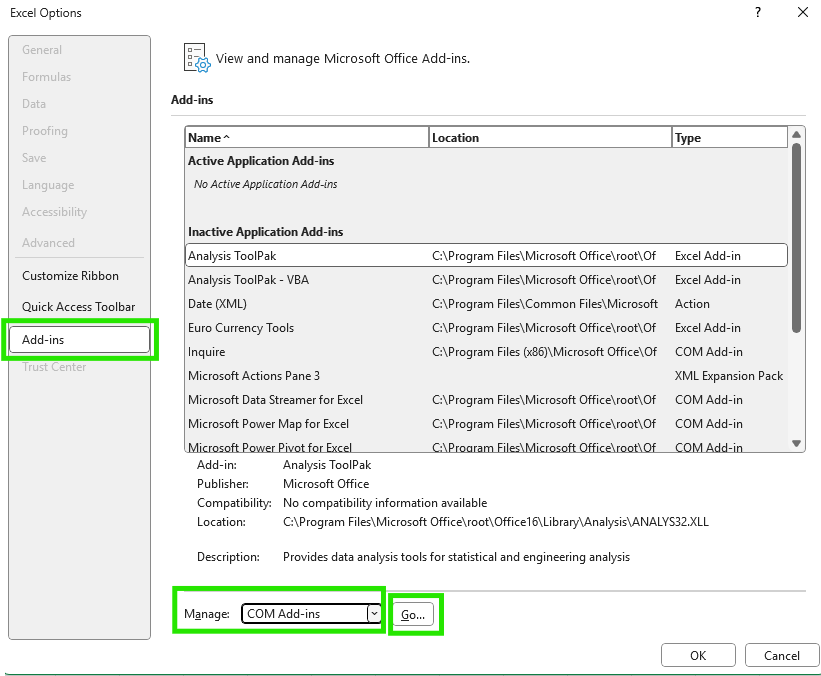Image resolution: width=821 pixels, height=676 pixels.
Task: Open the General options category
Action: pos(42,50)
